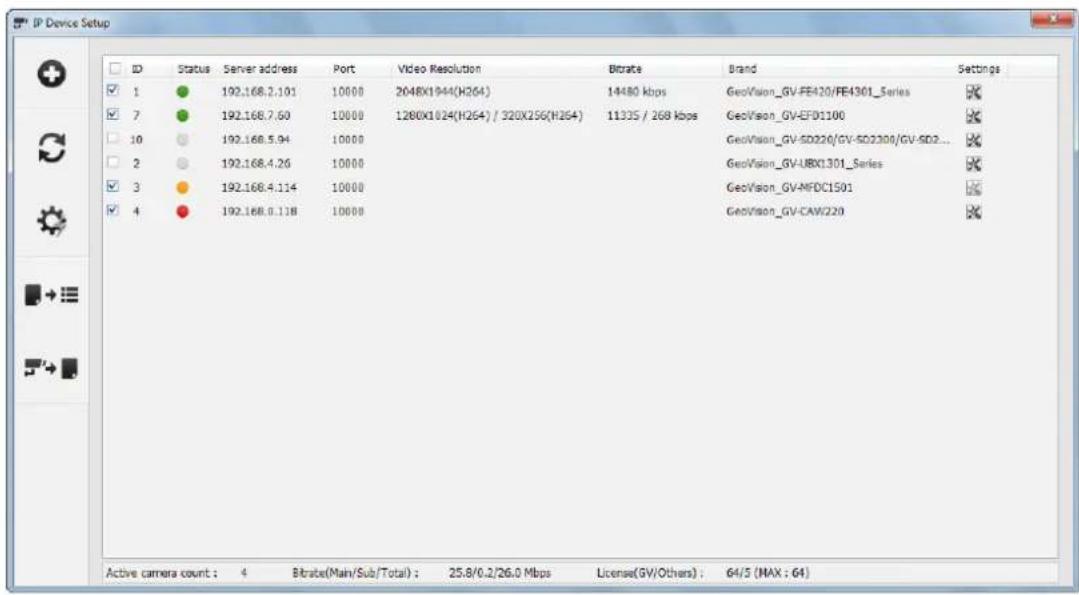
Task: Uncheck the checkbox for camera ID 3
Action: [114, 186]
